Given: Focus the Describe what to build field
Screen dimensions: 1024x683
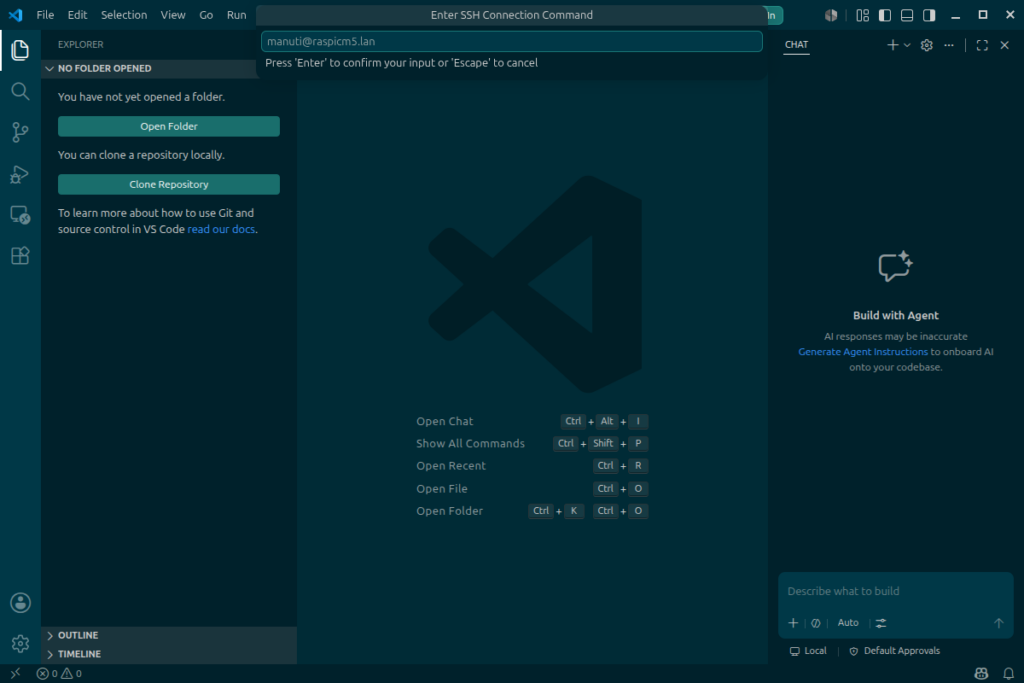Looking at the screenshot, I should coord(895,592).
